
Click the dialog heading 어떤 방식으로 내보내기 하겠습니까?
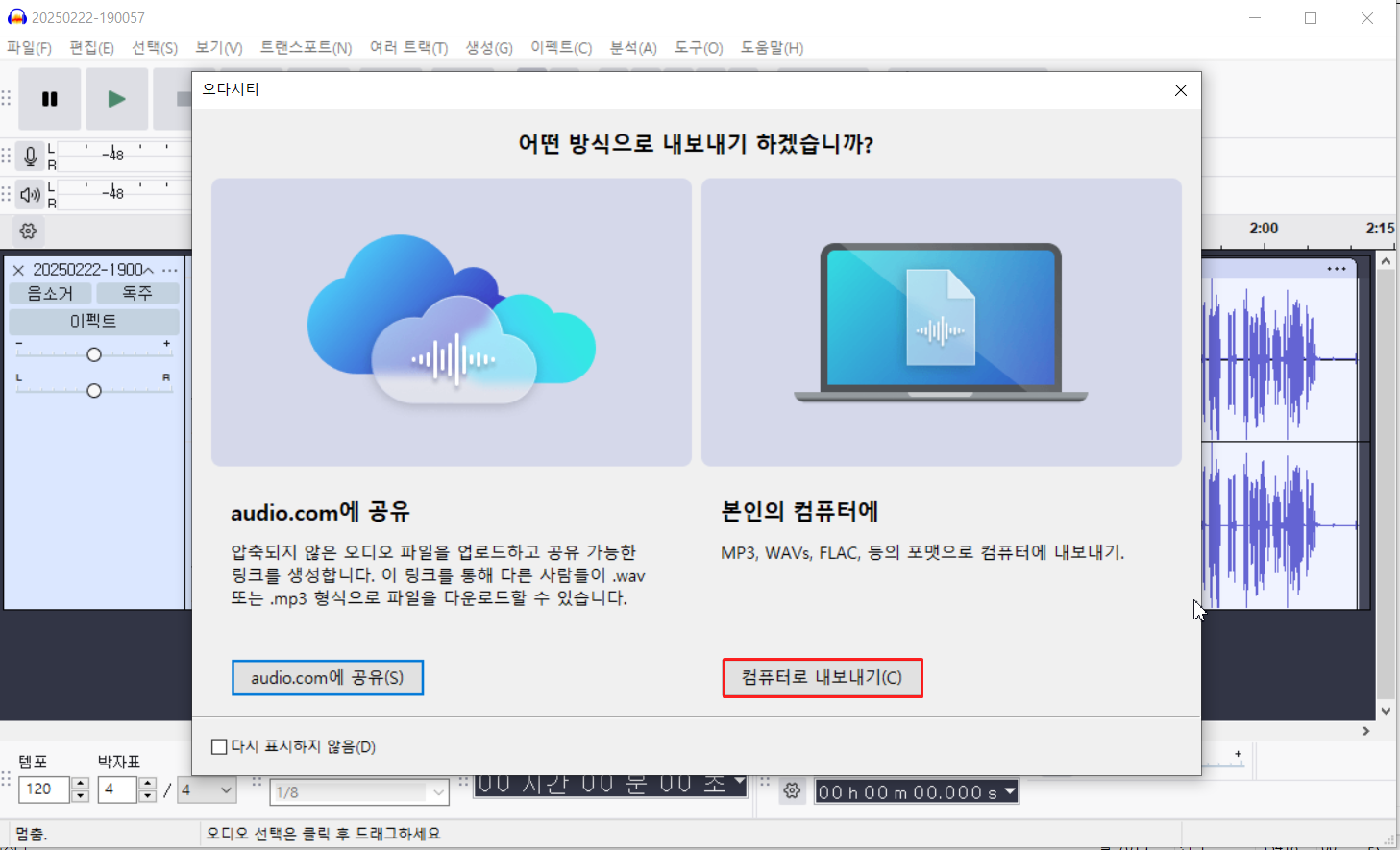[696, 144]
